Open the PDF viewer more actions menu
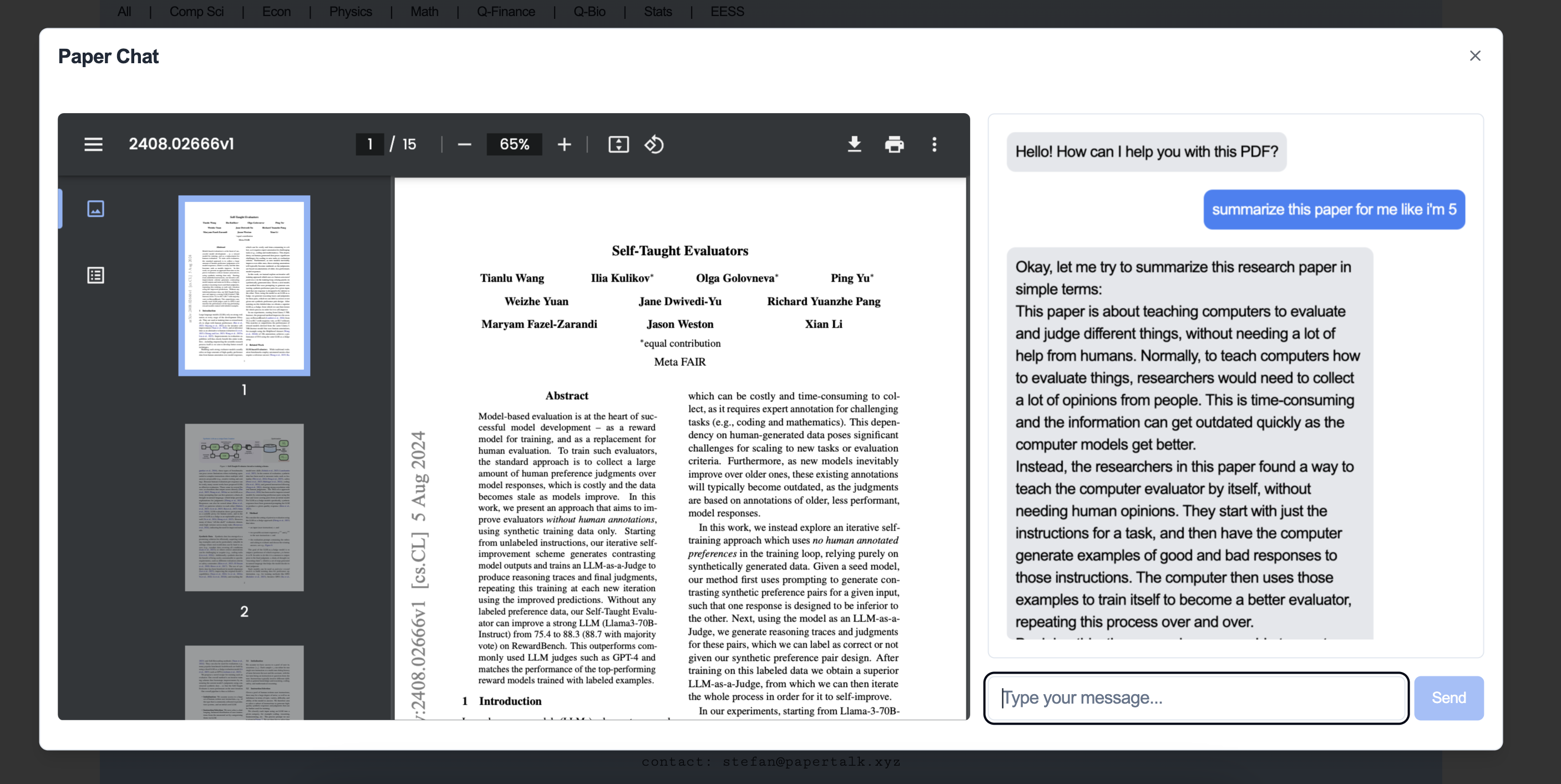 [x=934, y=144]
